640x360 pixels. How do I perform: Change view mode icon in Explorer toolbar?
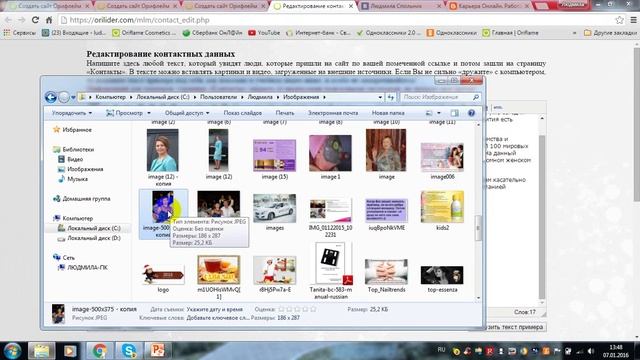pyautogui.click(x=429, y=113)
